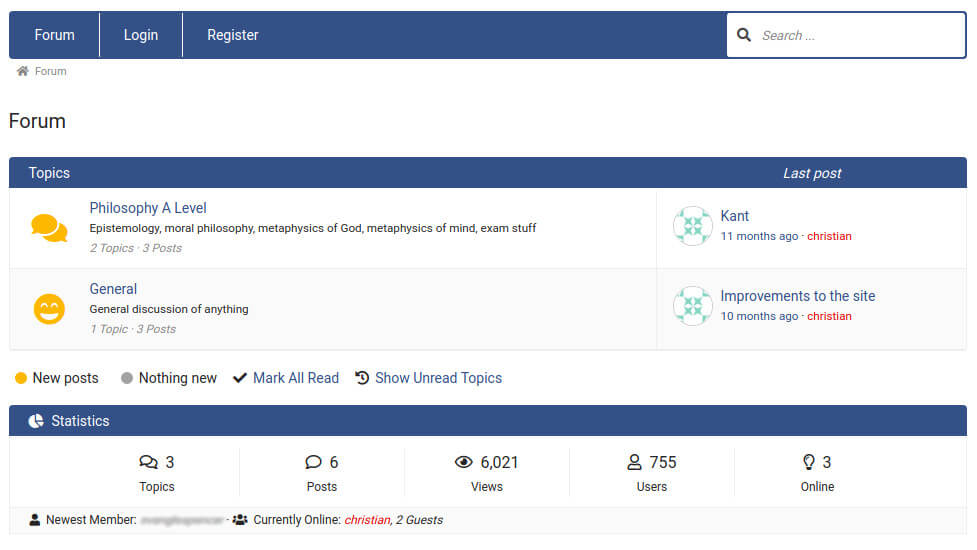
Task: Open the Forum menu item
Action: pyautogui.click(x=54, y=35)
